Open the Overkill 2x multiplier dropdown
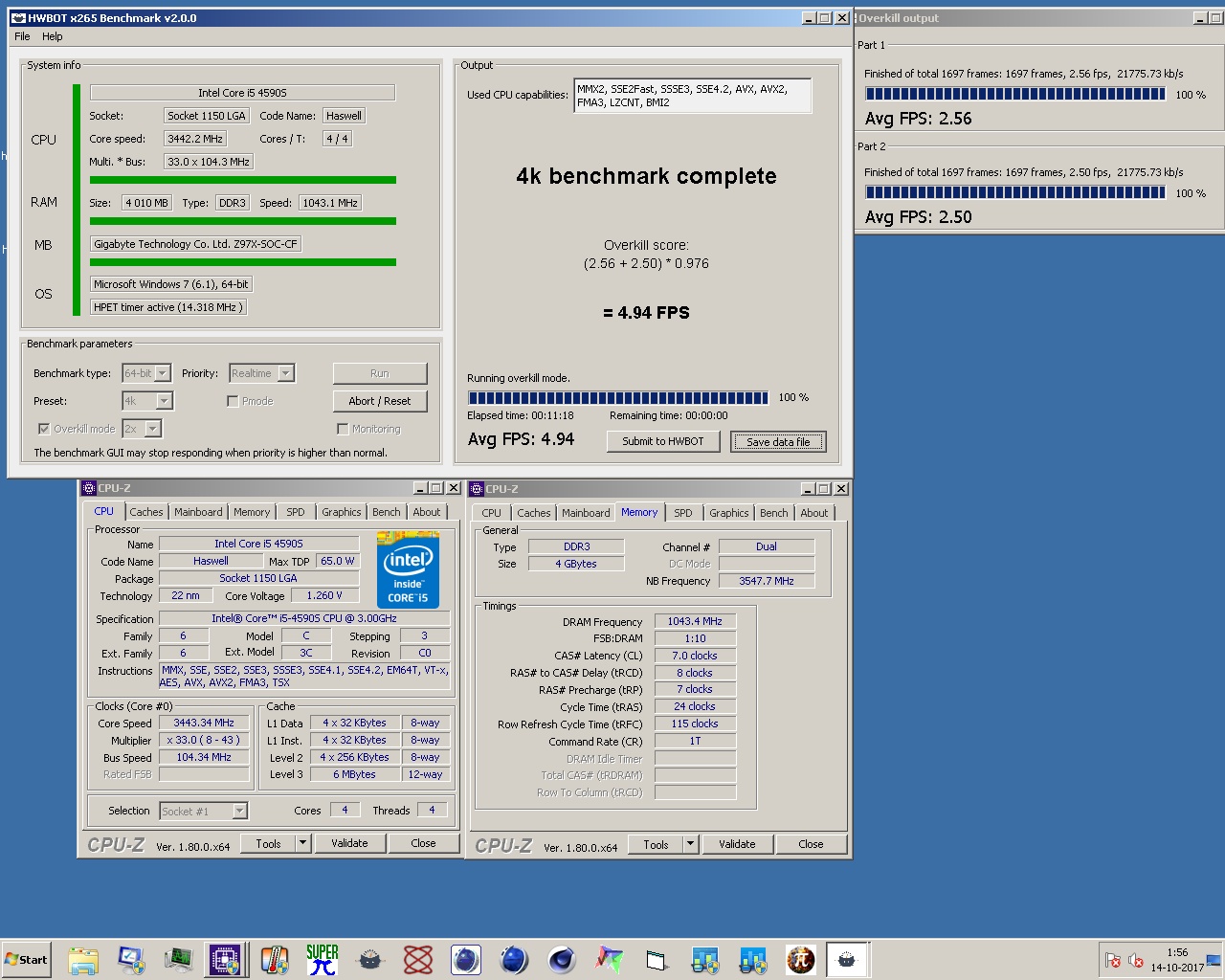Image resolution: width=1225 pixels, height=980 pixels. 152,429
